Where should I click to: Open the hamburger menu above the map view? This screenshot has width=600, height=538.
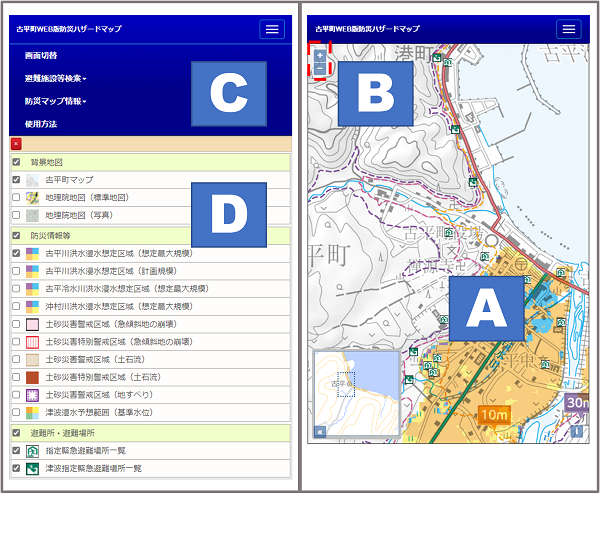pyautogui.click(x=569, y=29)
